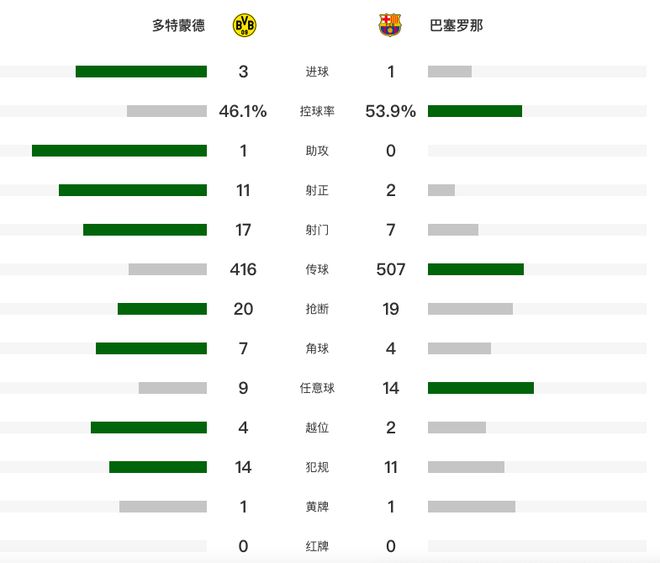Click Barcelona's green 传球 bar
This screenshot has width=660, height=563.
point(476,269)
